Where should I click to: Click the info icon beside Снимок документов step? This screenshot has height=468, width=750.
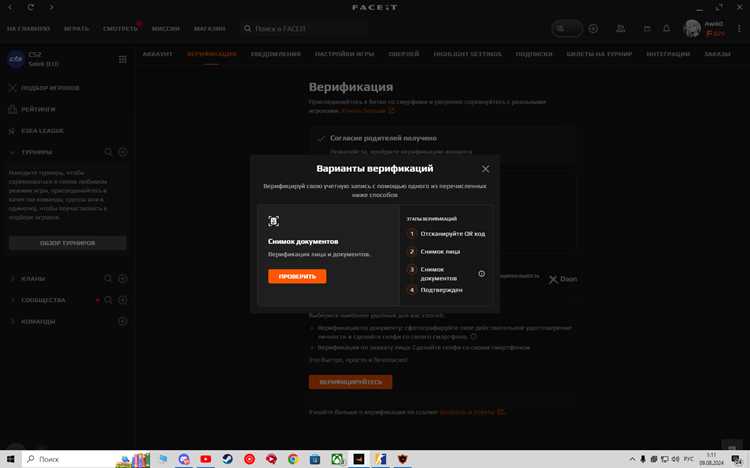click(x=482, y=274)
